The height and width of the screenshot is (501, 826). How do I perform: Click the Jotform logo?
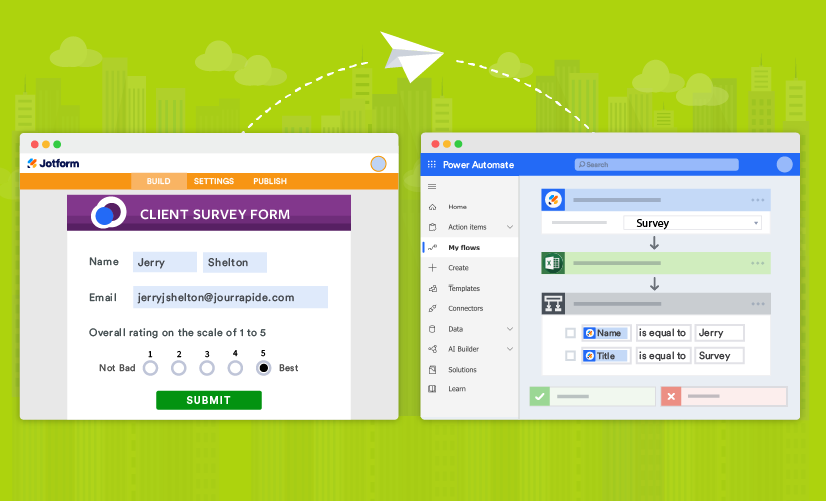click(53, 163)
